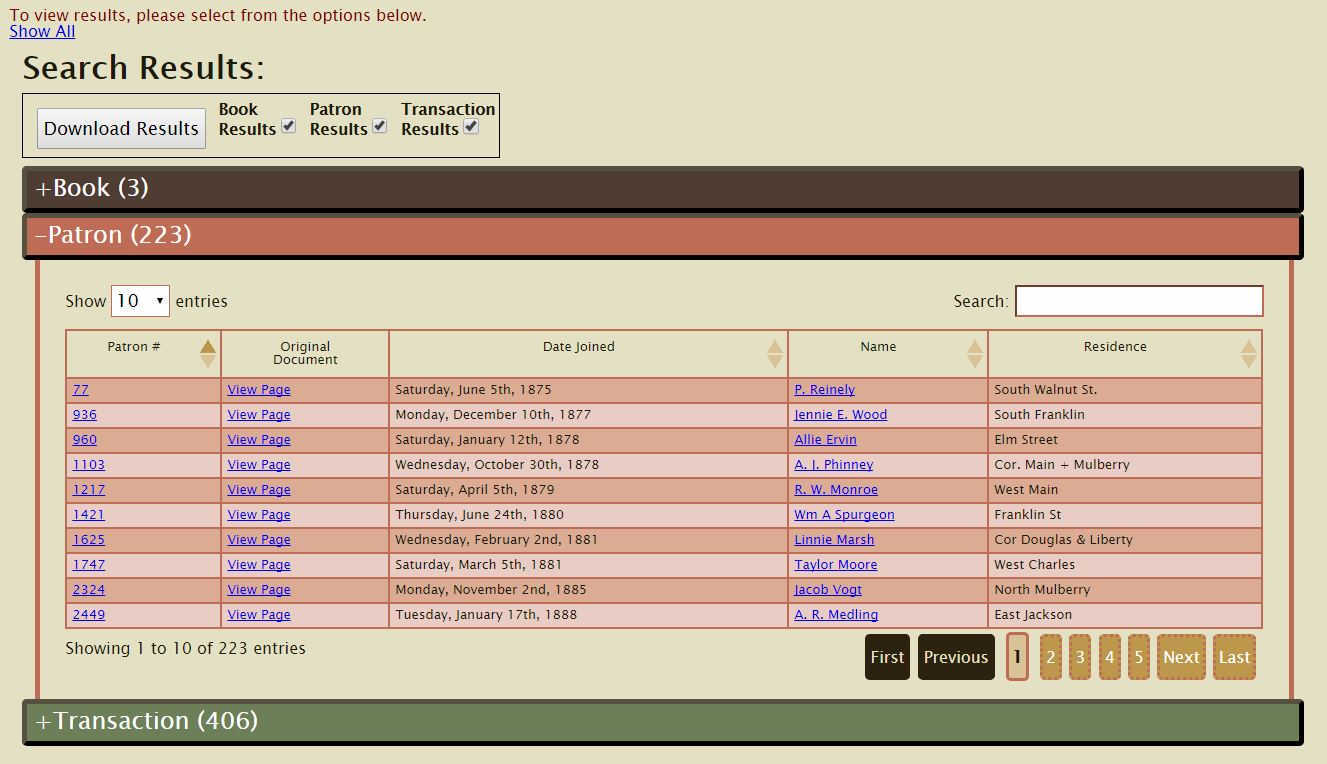Click the Date Joined ascending sort arrow

tap(775, 348)
